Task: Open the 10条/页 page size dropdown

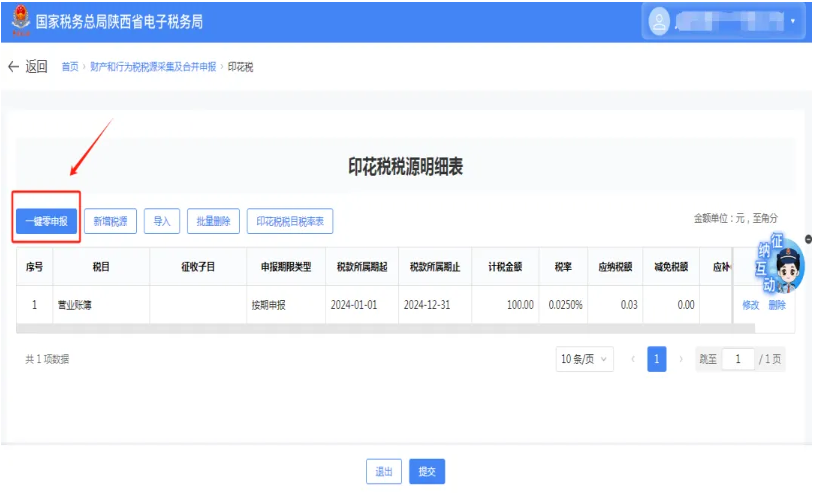Action: click(585, 359)
